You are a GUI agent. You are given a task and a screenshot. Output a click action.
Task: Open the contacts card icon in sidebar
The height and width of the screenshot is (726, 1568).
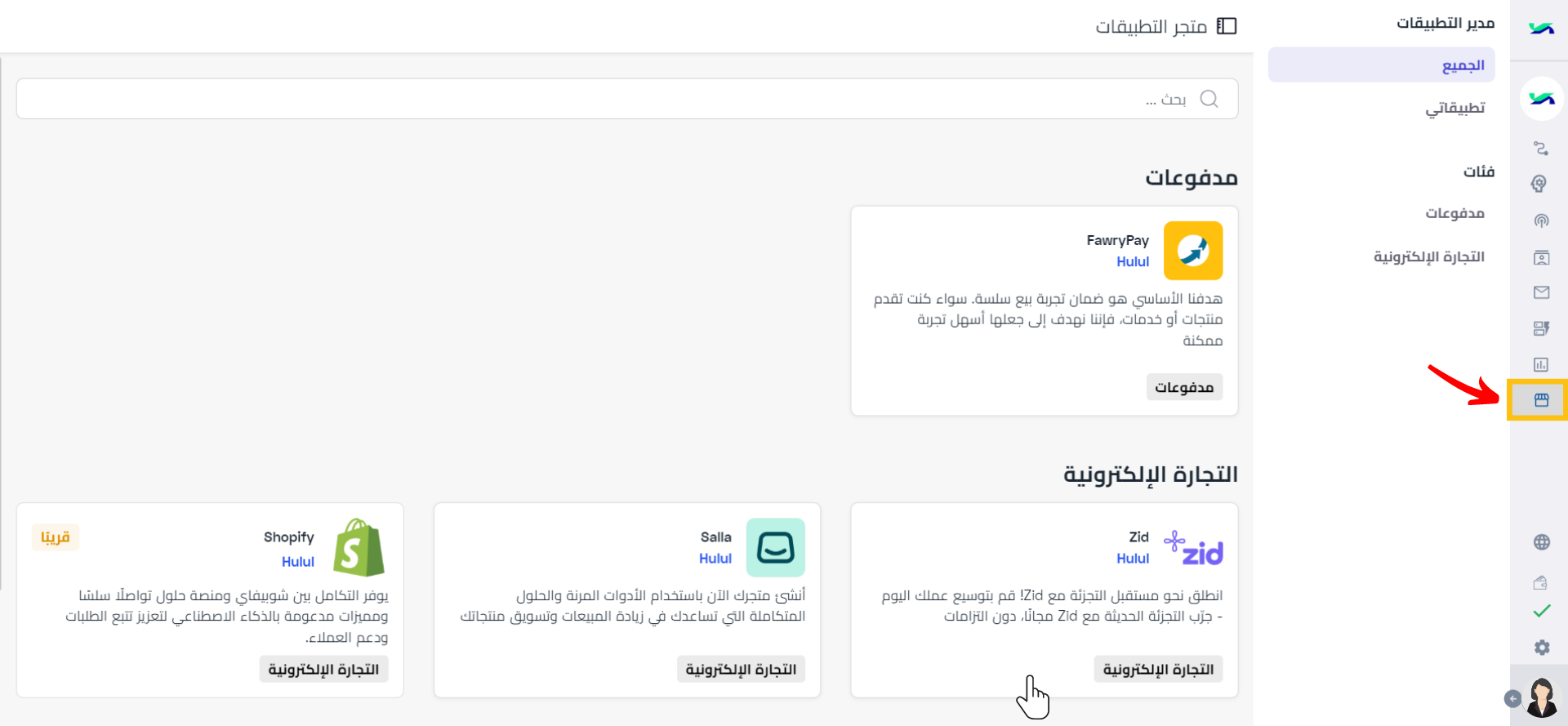click(1541, 257)
